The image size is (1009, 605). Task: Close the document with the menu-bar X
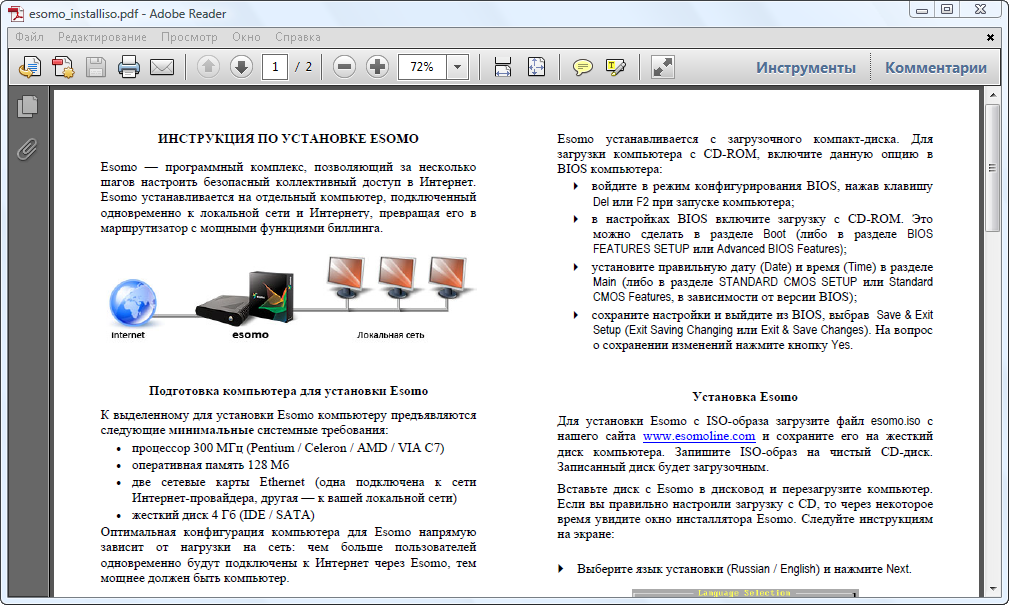[990, 37]
